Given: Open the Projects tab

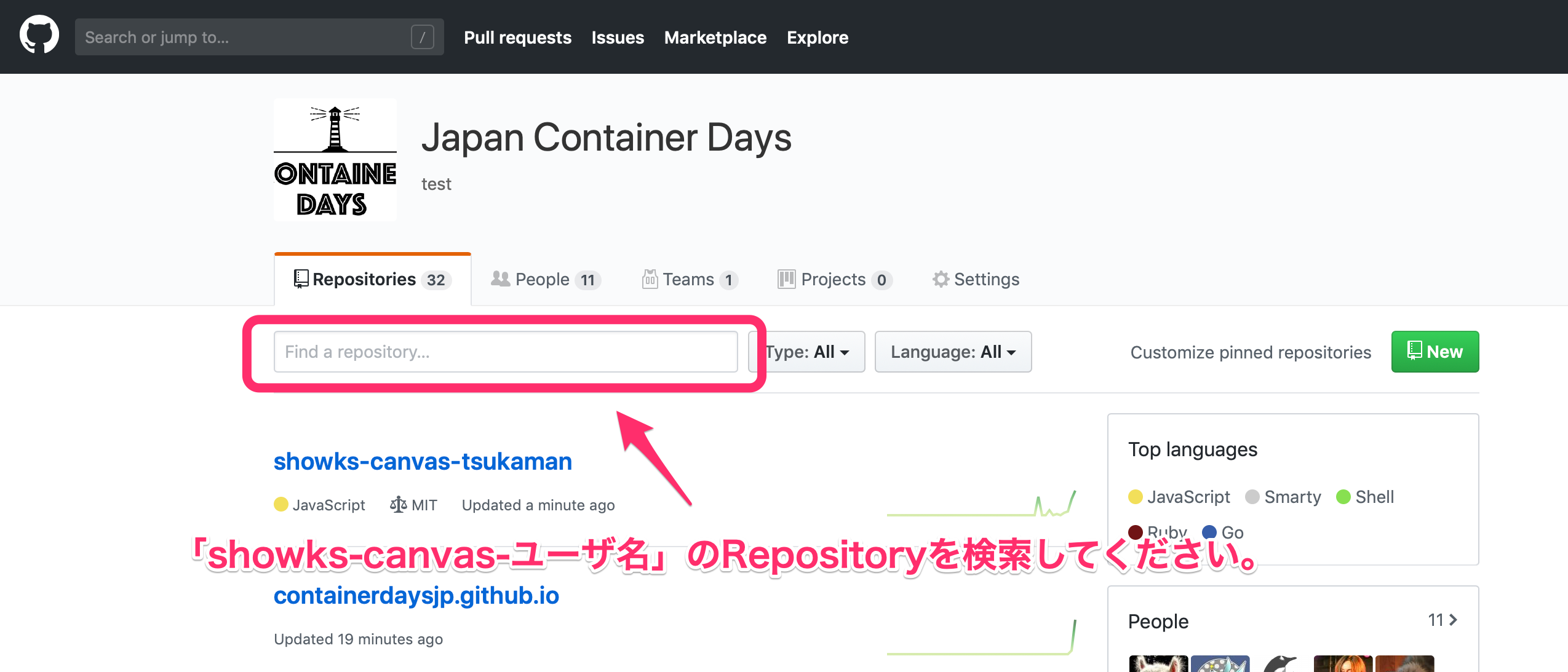Looking at the screenshot, I should pyautogui.click(x=834, y=280).
